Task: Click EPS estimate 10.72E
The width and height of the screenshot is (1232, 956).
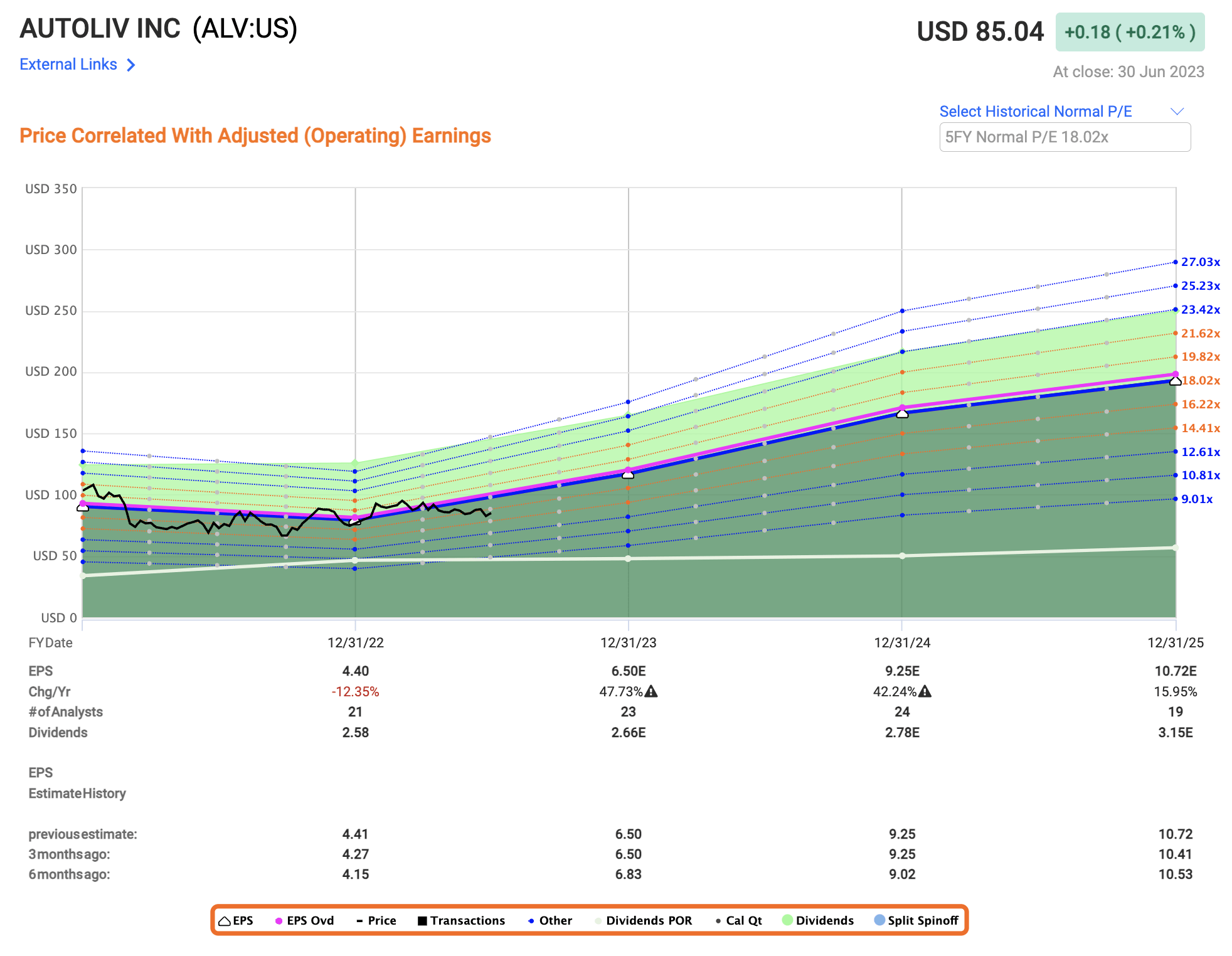Action: 1175,671
